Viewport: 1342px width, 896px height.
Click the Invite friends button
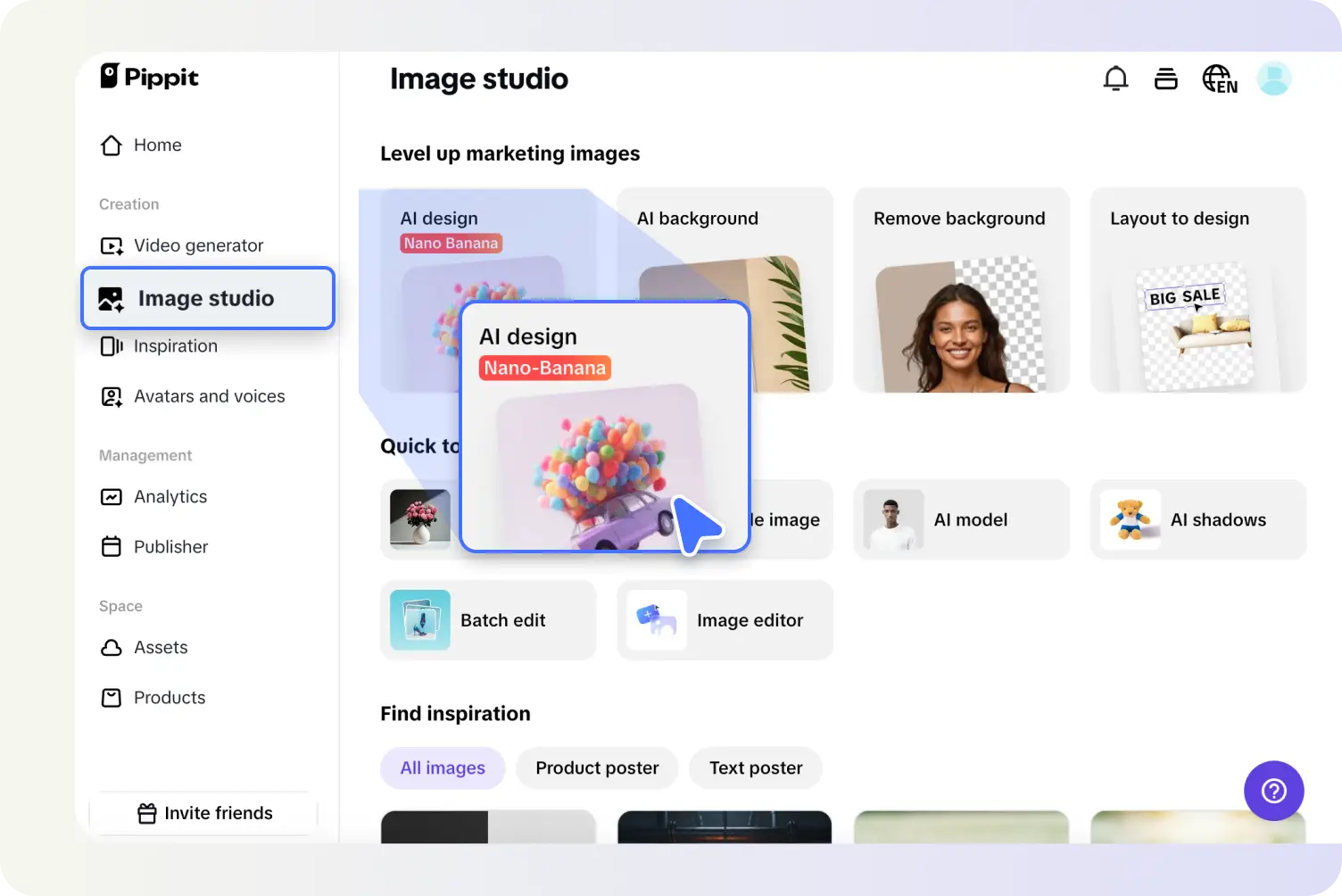[x=203, y=813]
